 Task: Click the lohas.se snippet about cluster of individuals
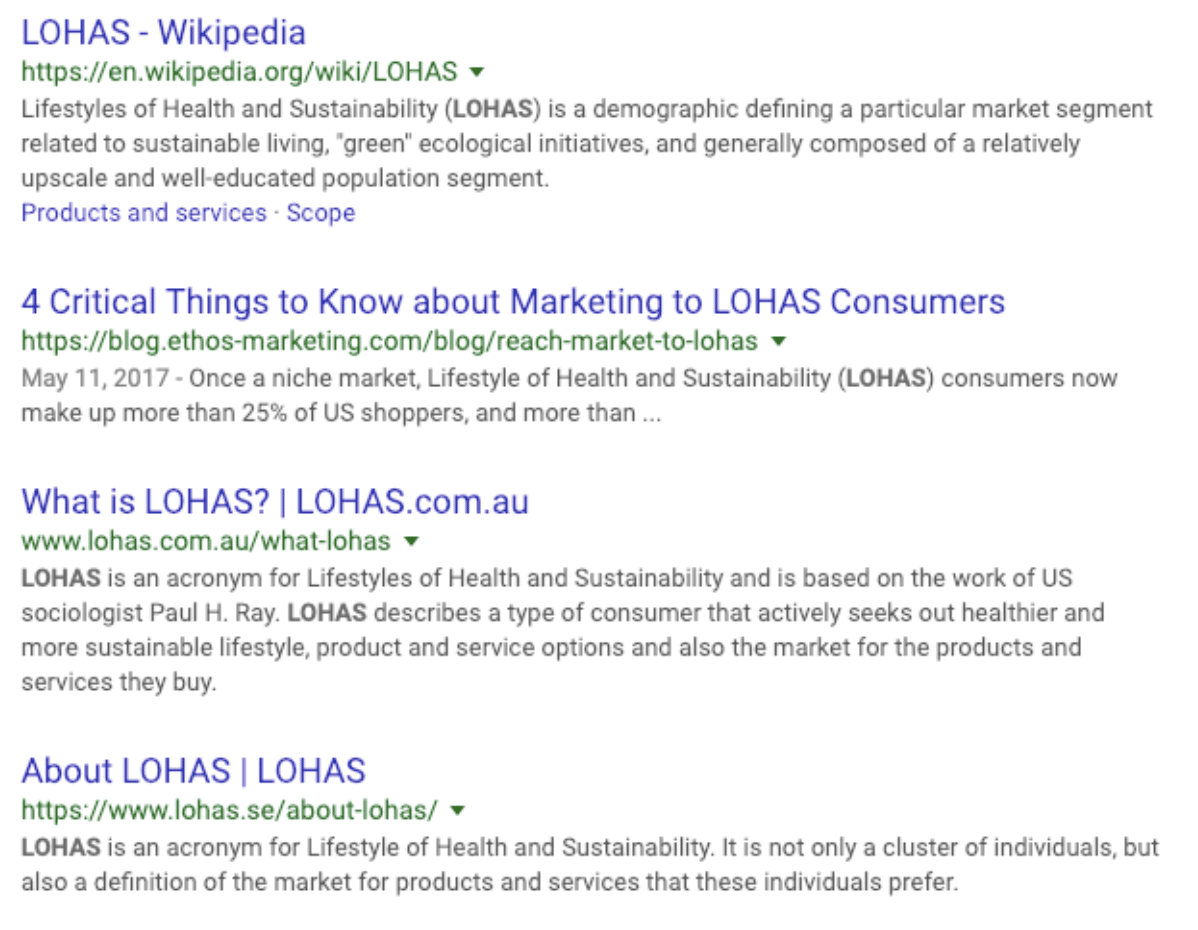[590, 864]
